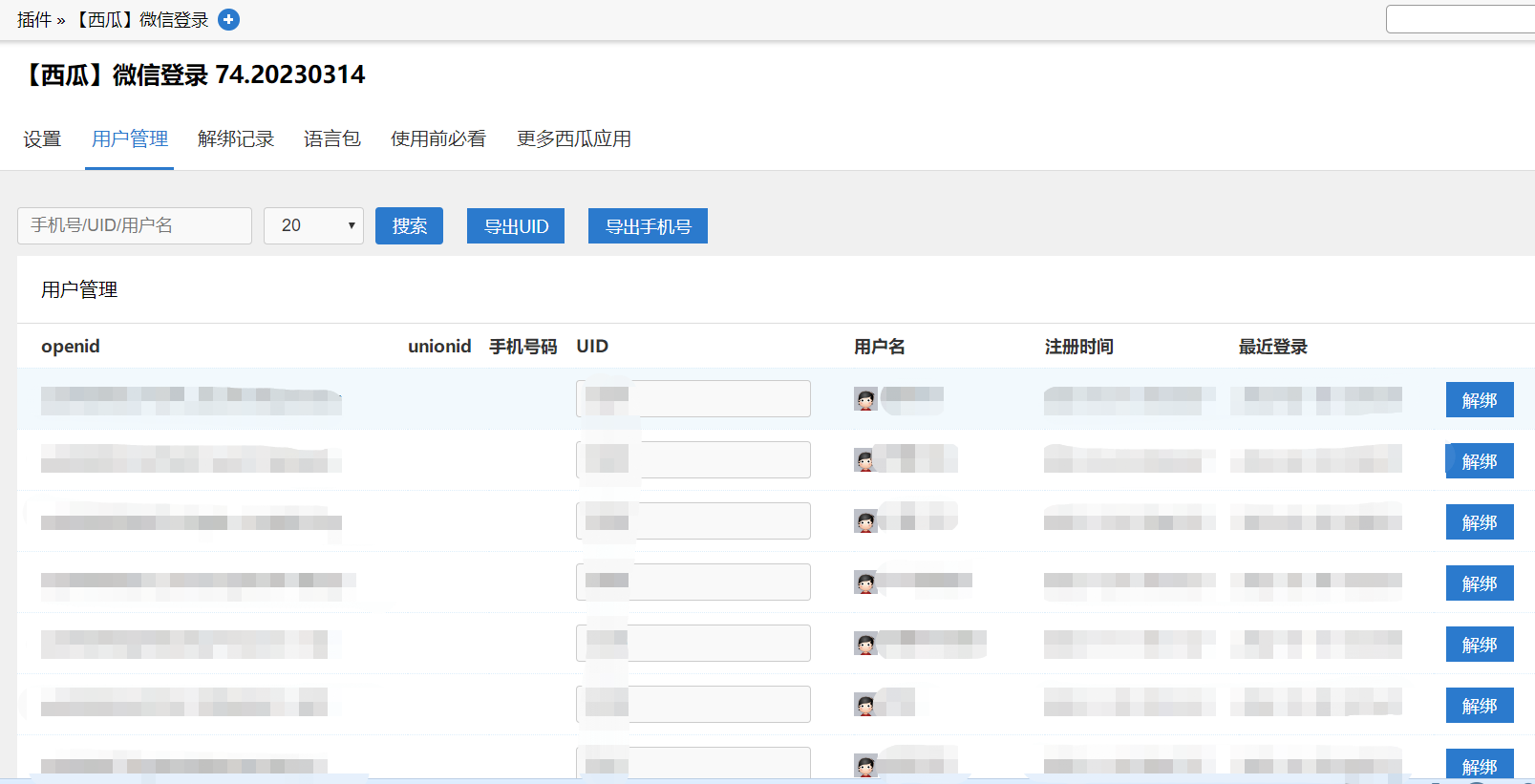Click 解绑 in the fourth user row
The width and height of the screenshot is (1535, 784).
[1480, 583]
